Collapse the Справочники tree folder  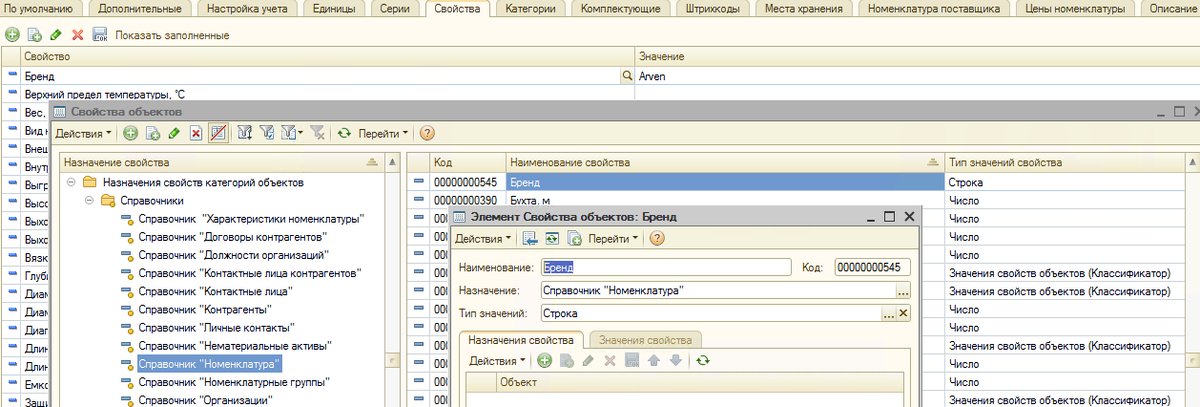pos(90,200)
